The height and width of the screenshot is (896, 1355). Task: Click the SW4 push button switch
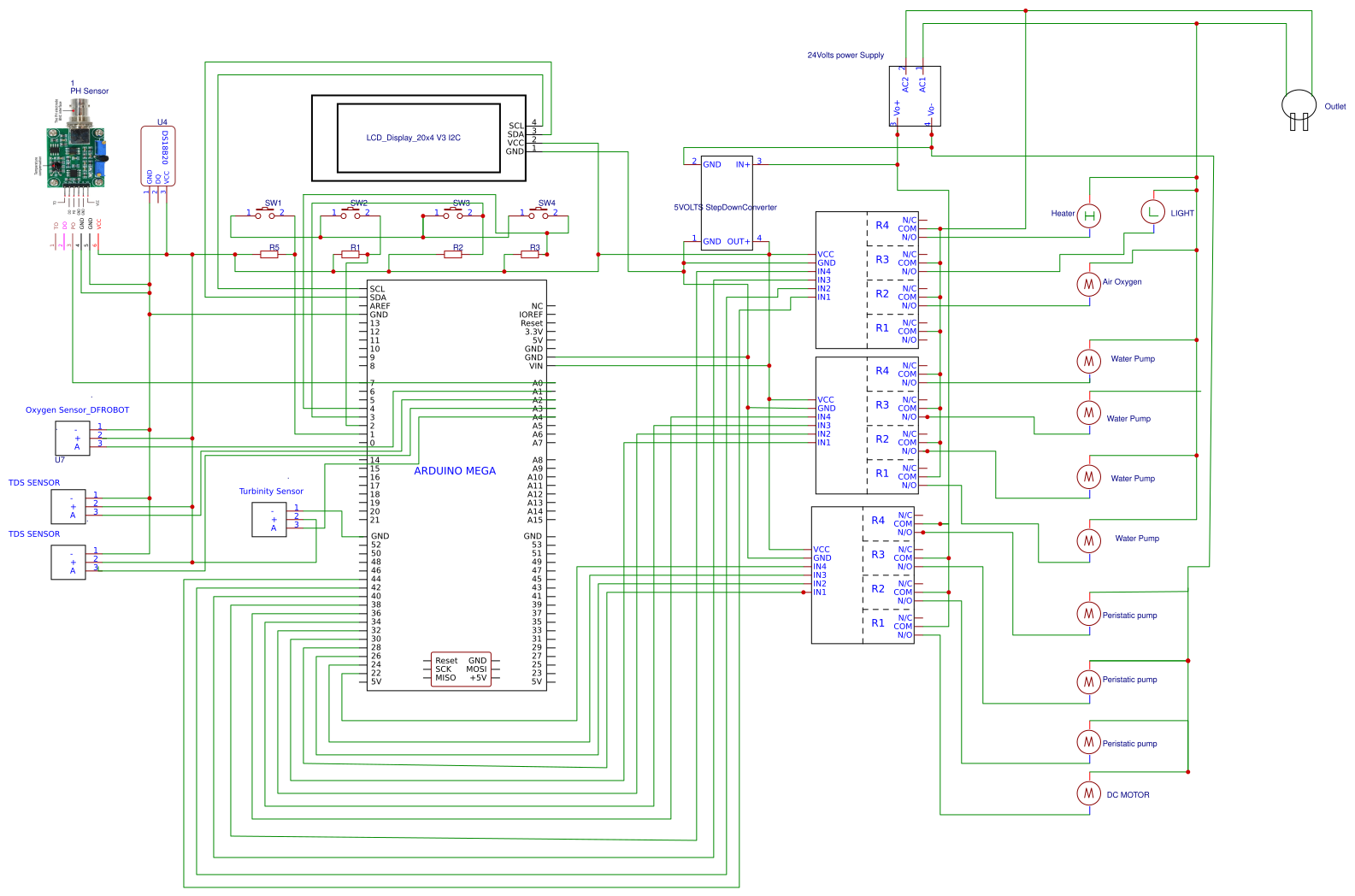coord(539,214)
